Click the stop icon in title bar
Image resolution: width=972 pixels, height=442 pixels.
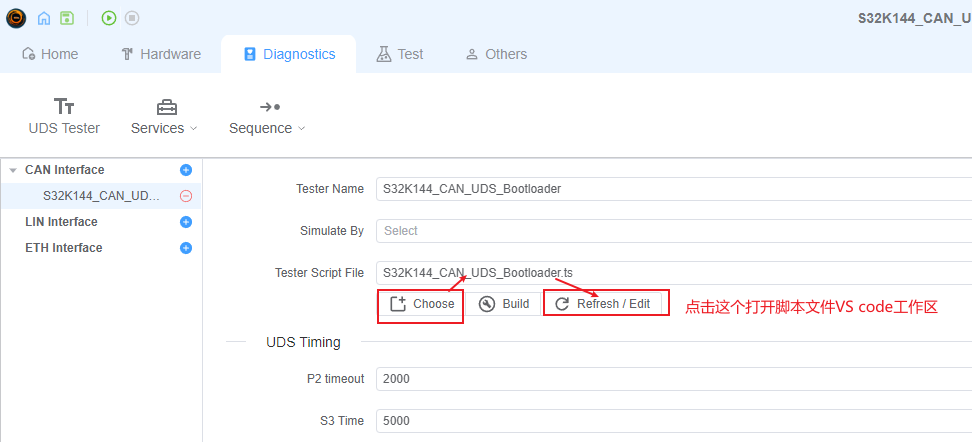point(132,18)
